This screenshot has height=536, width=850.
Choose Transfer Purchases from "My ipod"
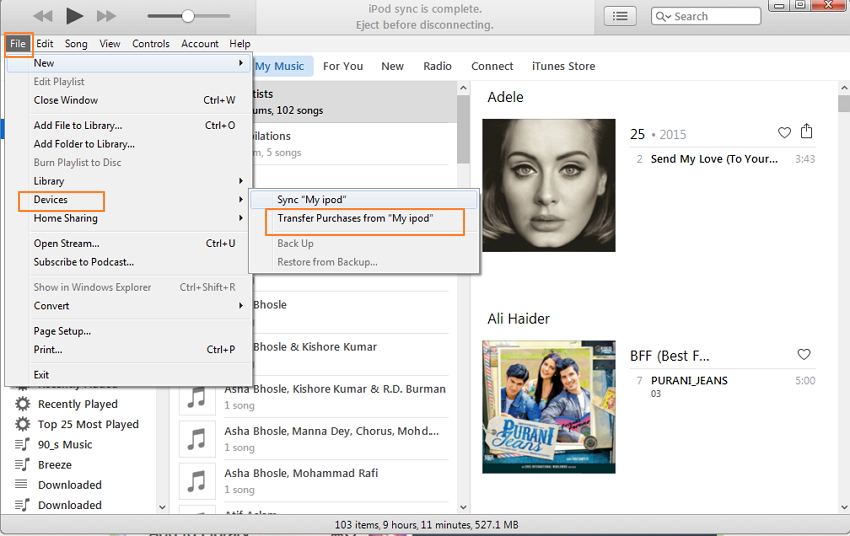pyautogui.click(x=355, y=218)
